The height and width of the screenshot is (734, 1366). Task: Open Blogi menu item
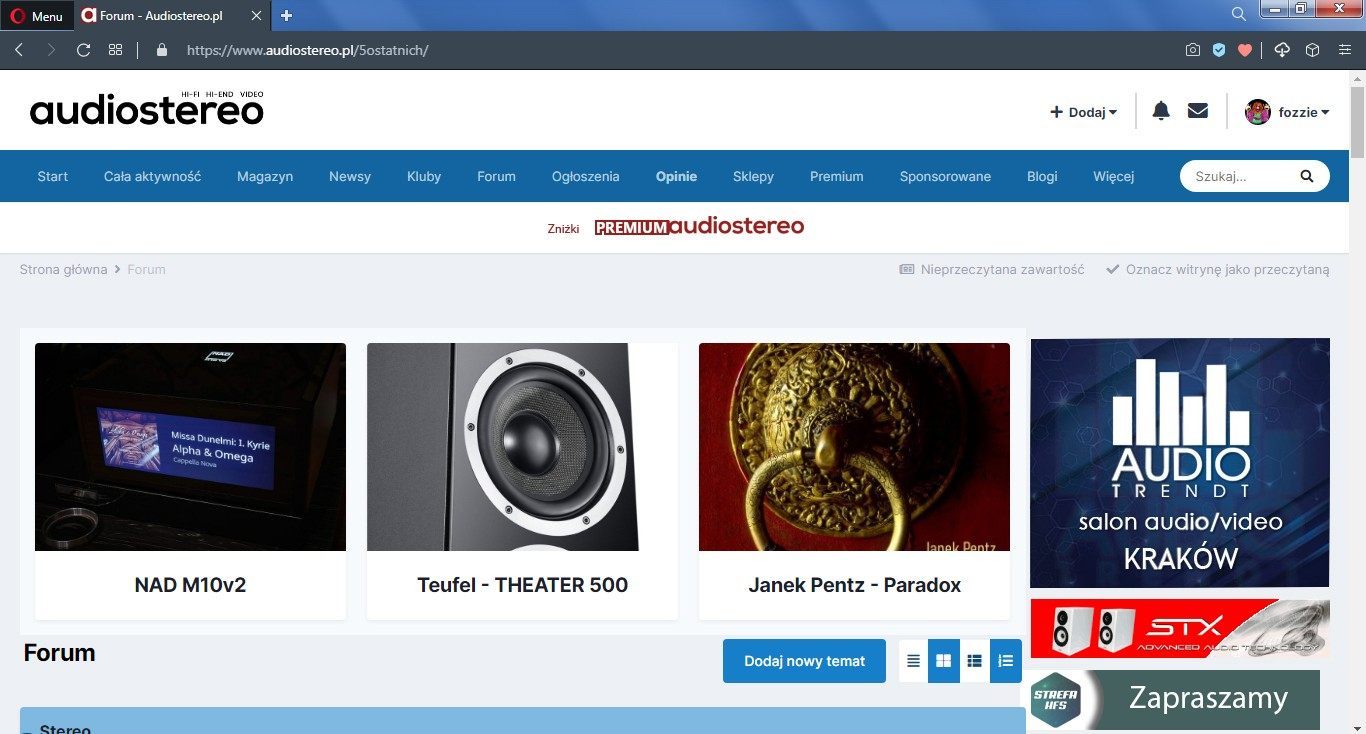pyautogui.click(x=1042, y=176)
